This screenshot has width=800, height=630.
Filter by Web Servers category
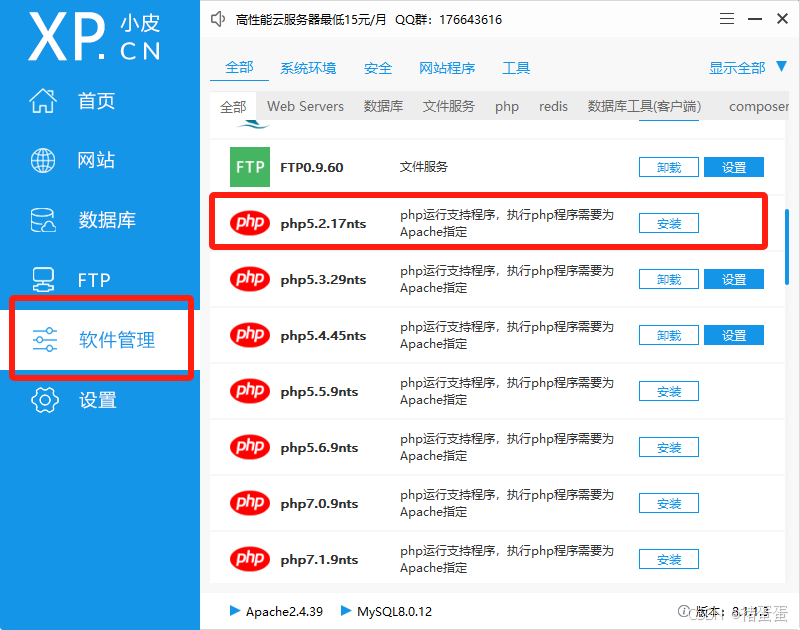[x=305, y=107]
